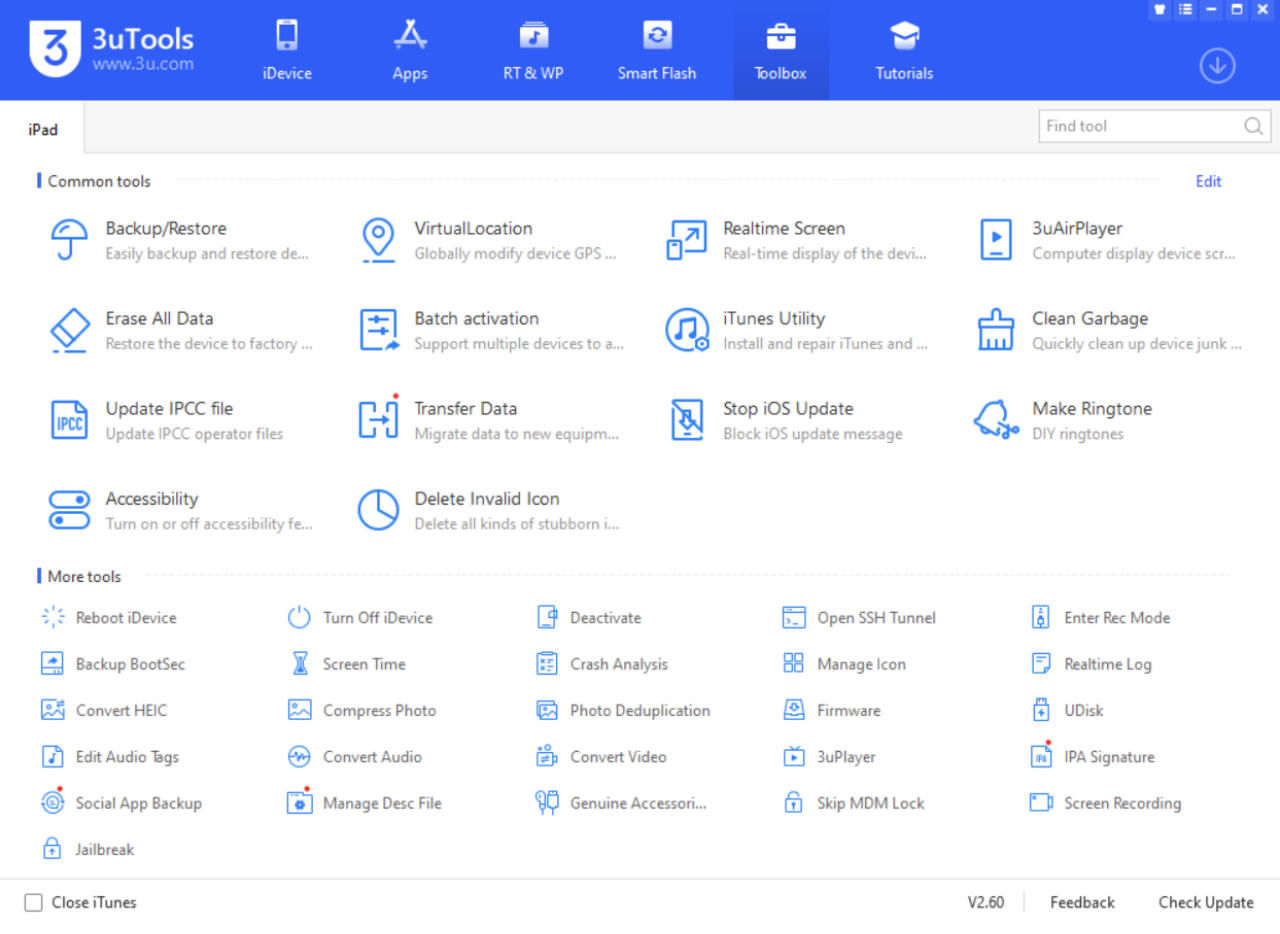Launch 3uPlayer icon
The width and height of the screenshot is (1280, 934).
point(794,756)
